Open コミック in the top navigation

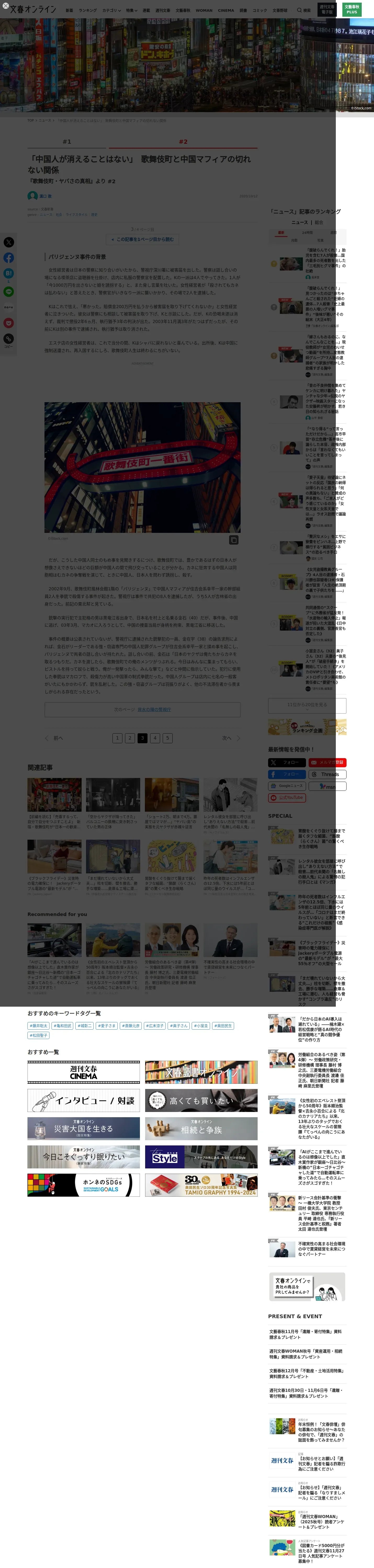pos(260,10)
